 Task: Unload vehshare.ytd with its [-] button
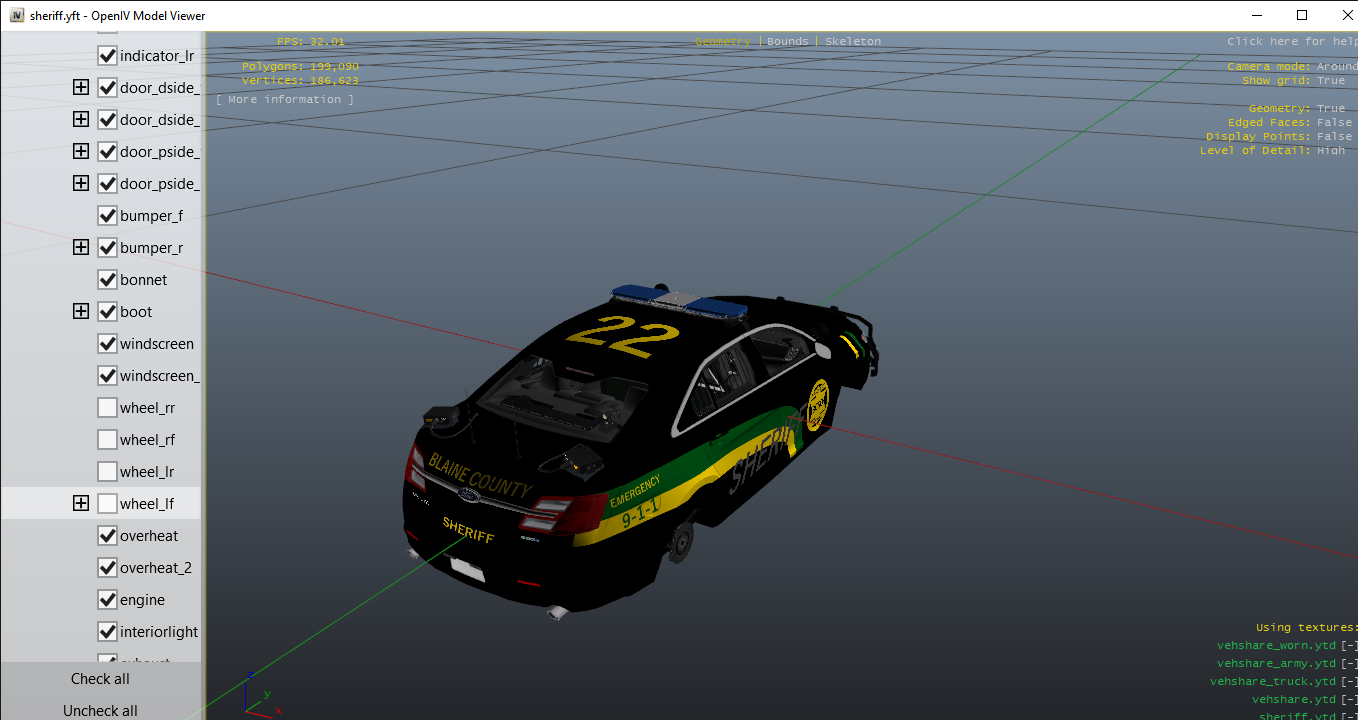[x=1349, y=700]
